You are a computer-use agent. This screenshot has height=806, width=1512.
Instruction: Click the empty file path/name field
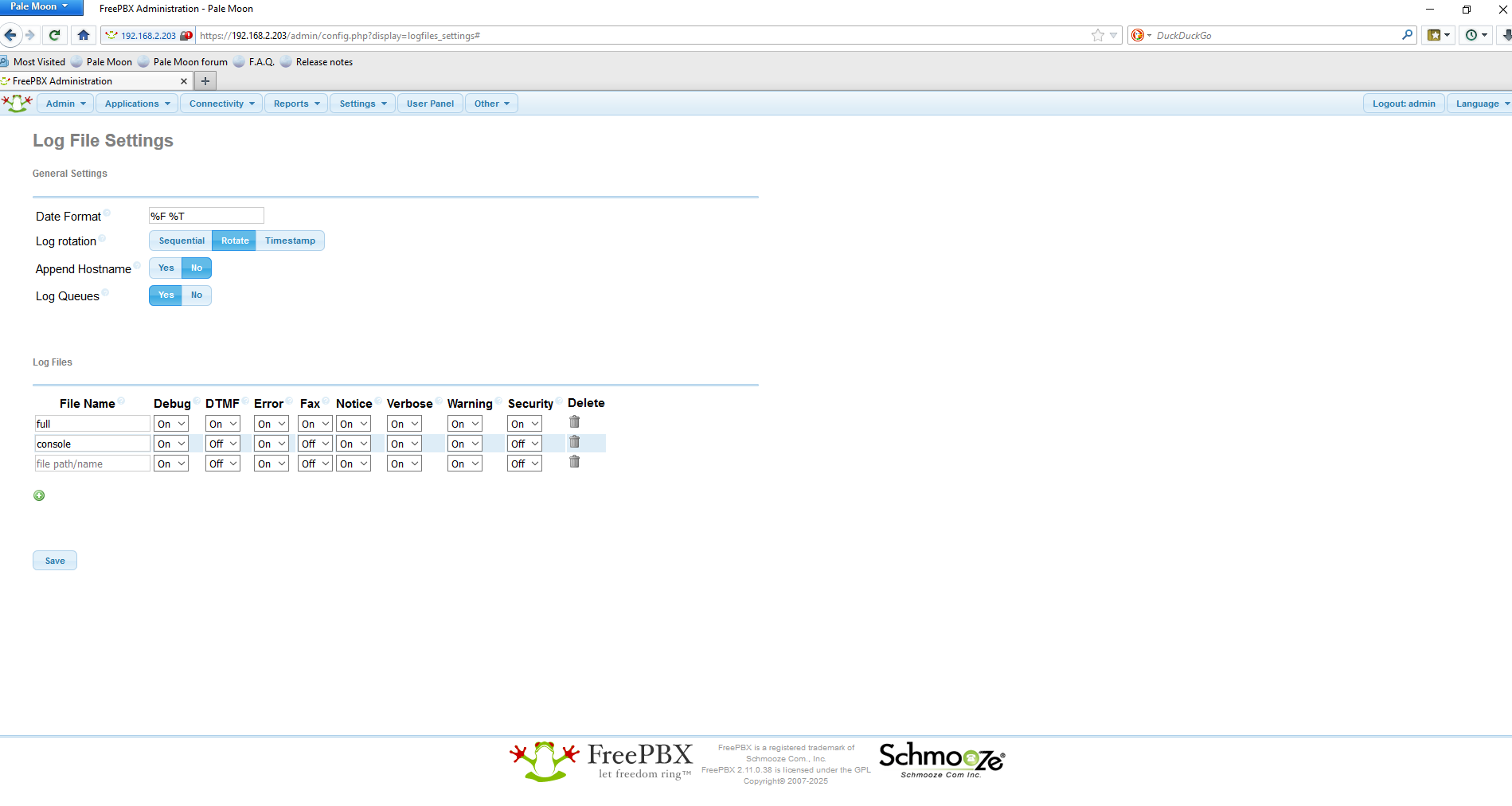[x=92, y=464]
